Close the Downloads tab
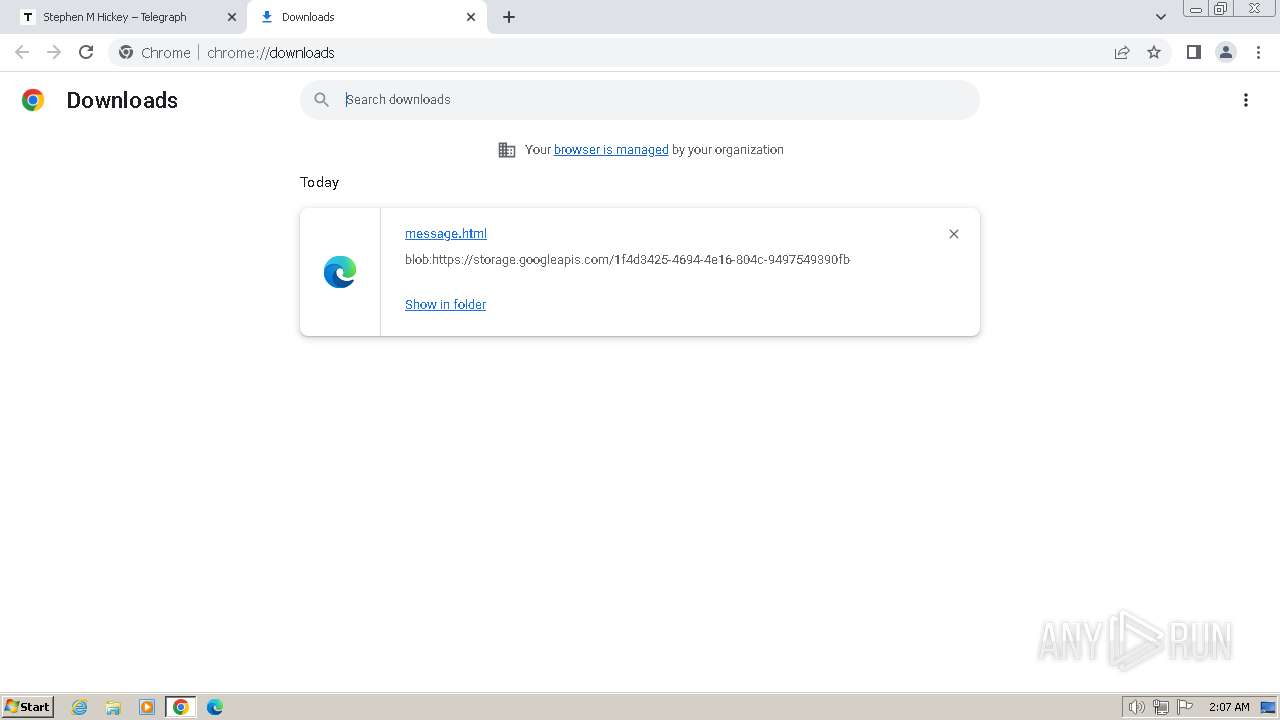This screenshot has width=1280, height=720. [471, 17]
